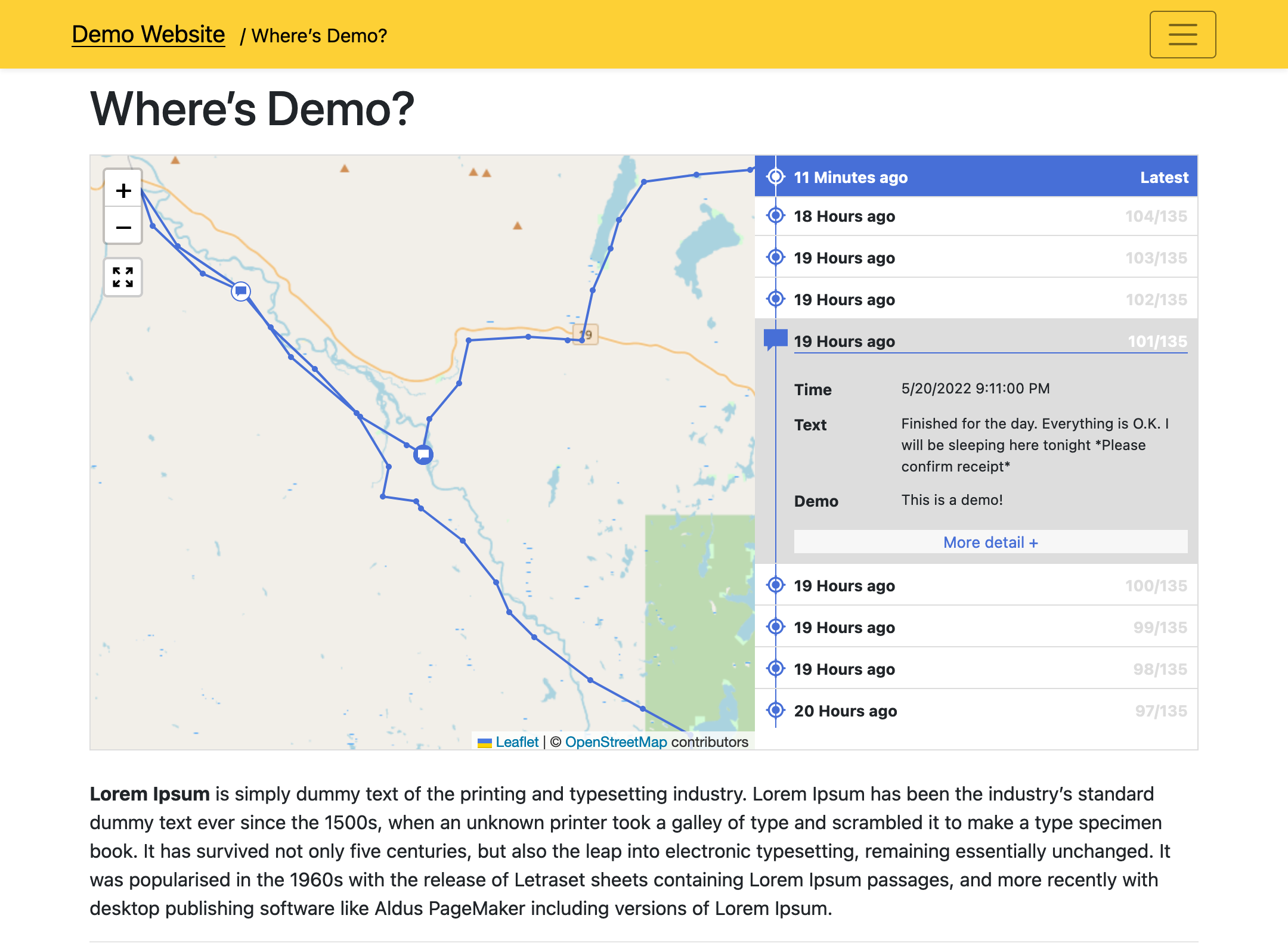Screen dimensions: 1288x943
Task: Click the 98/135 entry in the timeline
Action: click(x=990, y=669)
